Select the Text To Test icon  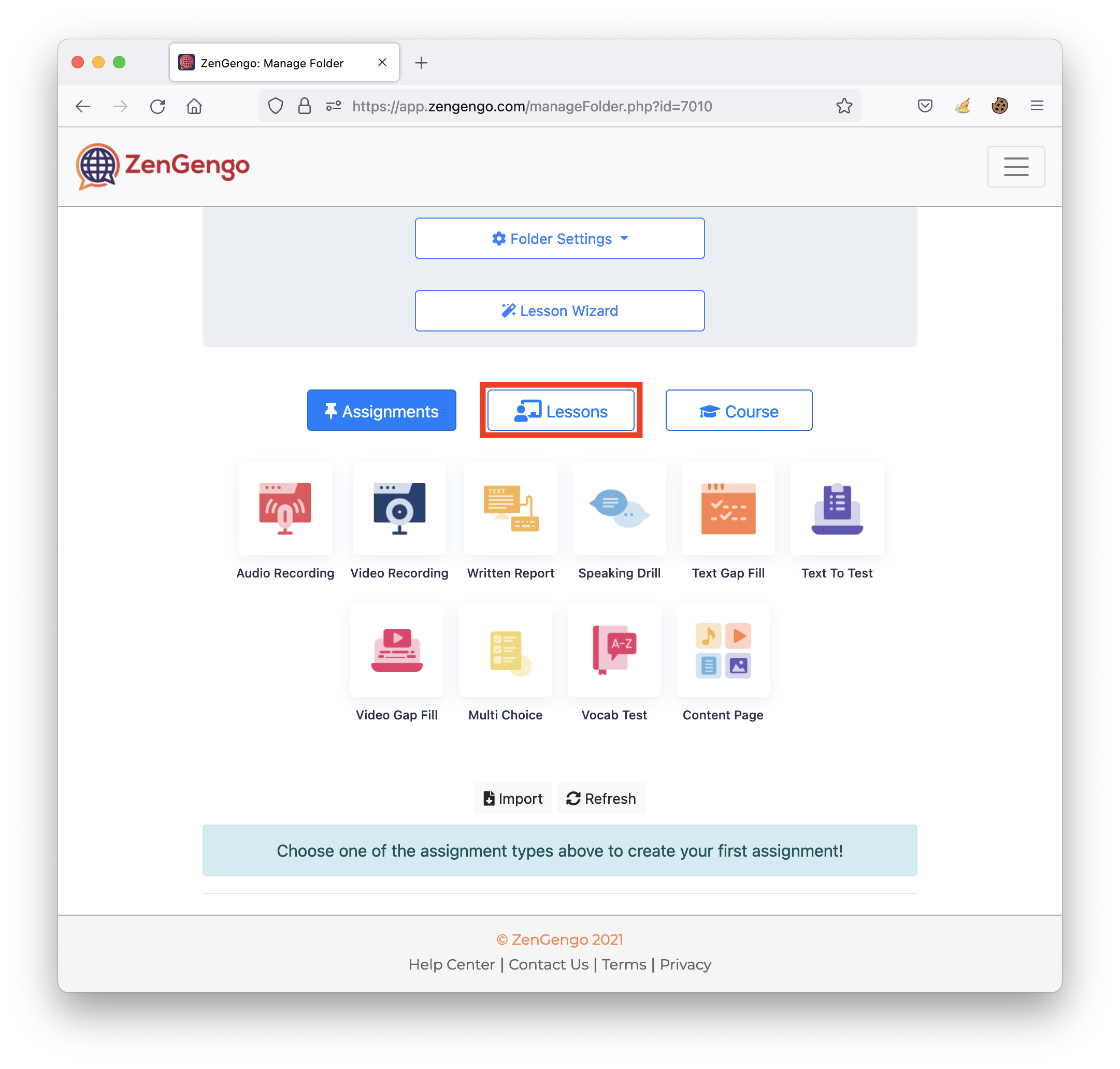(837, 508)
